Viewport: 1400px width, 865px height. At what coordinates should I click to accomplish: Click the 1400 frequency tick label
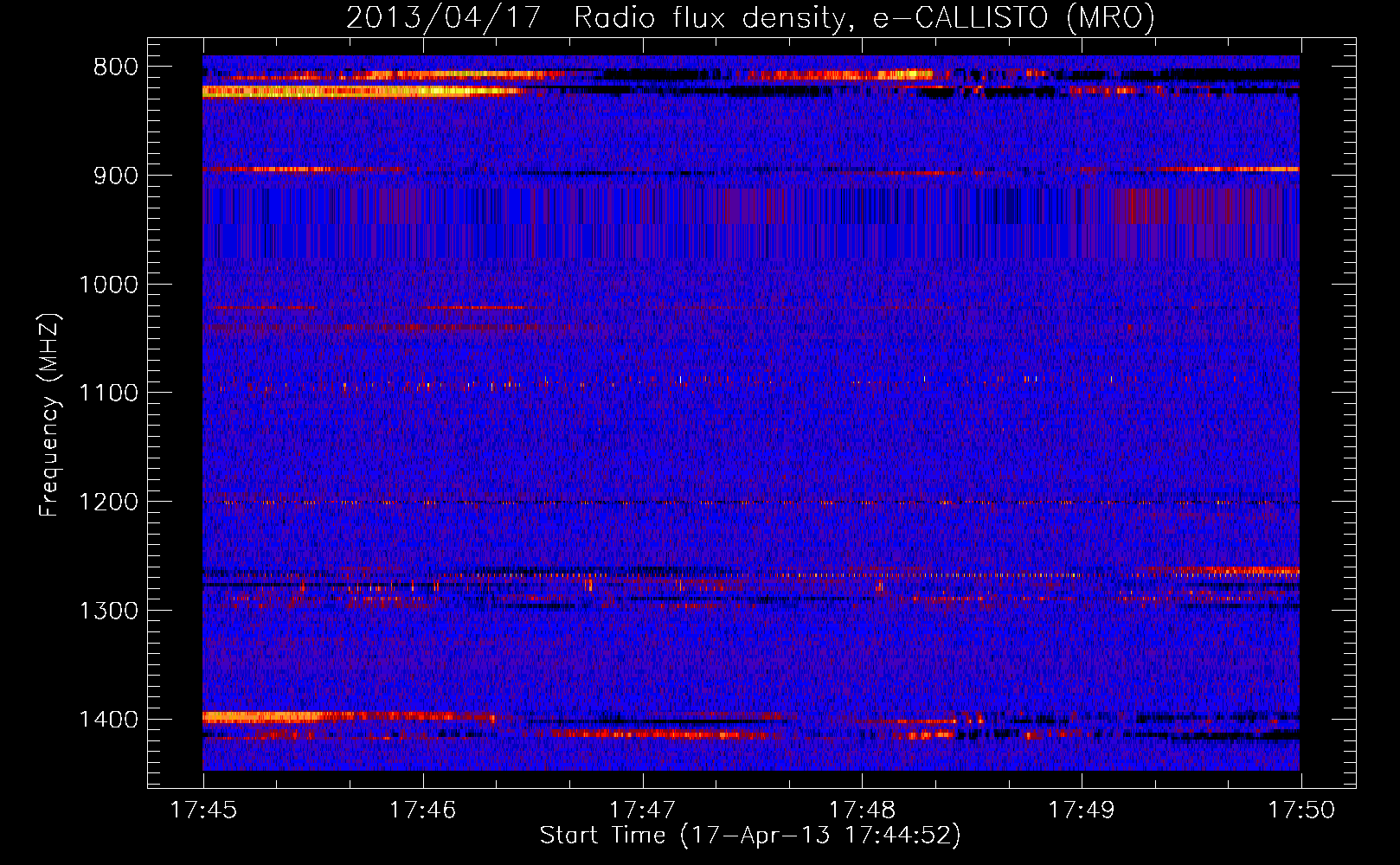(x=108, y=720)
